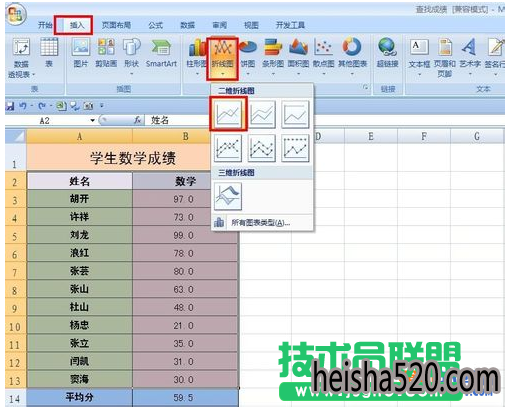Image resolution: width=506 pixels, height=407 pixels.
Task: Pick the 3D line chart thumbnail
Action: (228, 196)
